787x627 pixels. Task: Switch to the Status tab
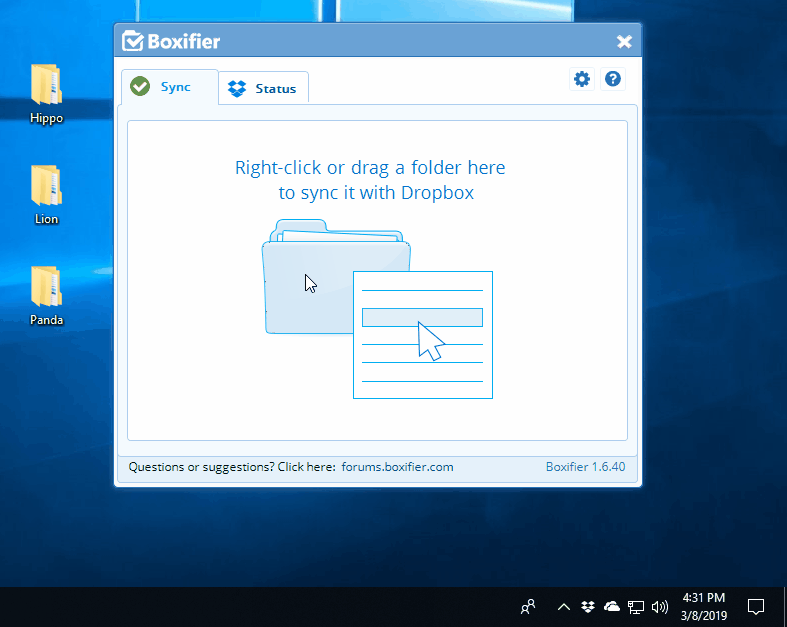(x=264, y=88)
